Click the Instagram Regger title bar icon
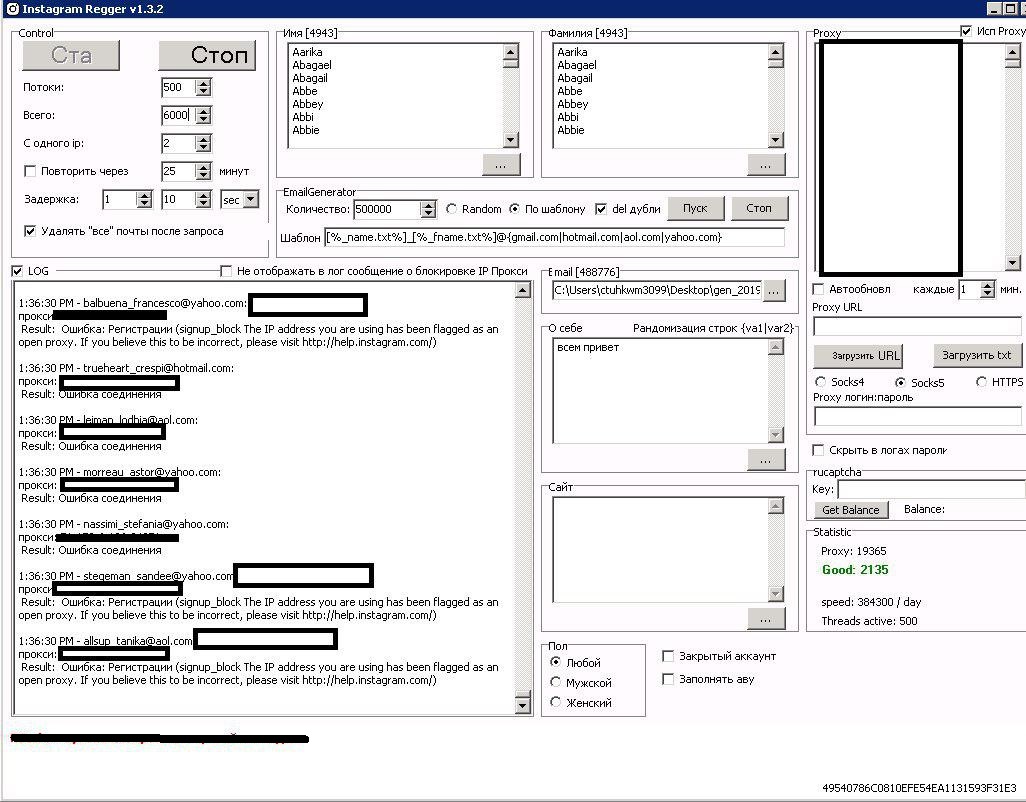 [x=12, y=9]
